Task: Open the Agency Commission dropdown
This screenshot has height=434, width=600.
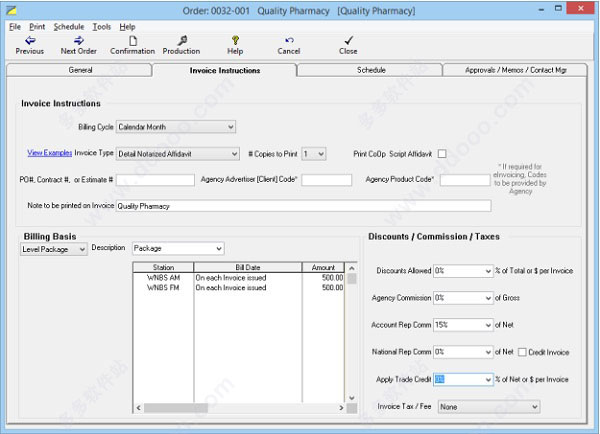Action: [x=463, y=298]
